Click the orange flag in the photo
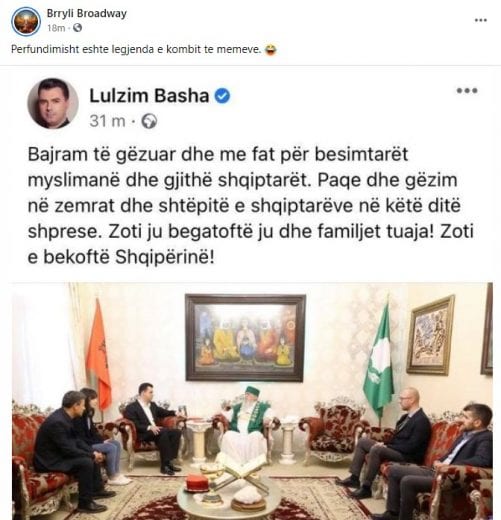This screenshot has width=501, height=520. [98, 353]
